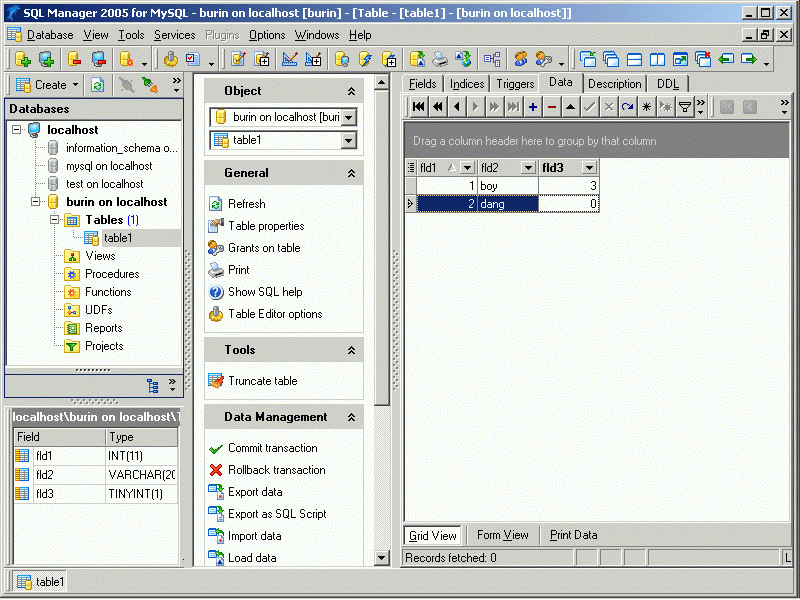The width and height of the screenshot is (800, 600).
Task: Click the green right arrow toolbar icon
Action: coord(748,59)
